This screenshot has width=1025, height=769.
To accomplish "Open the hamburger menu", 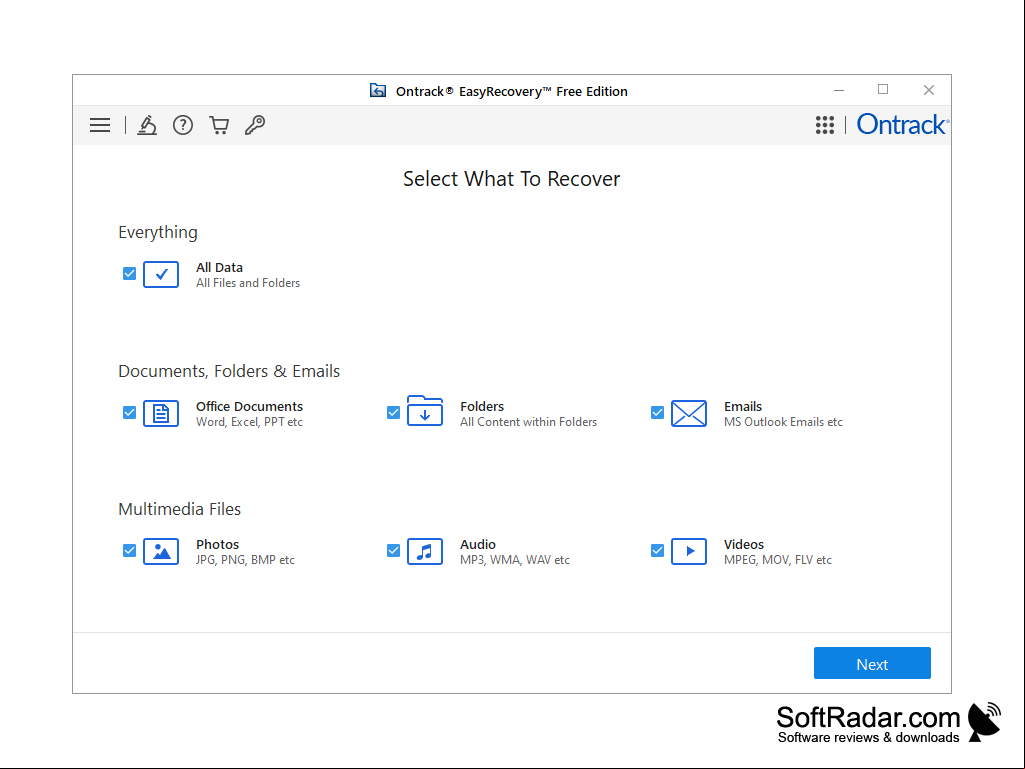I will click(x=100, y=125).
